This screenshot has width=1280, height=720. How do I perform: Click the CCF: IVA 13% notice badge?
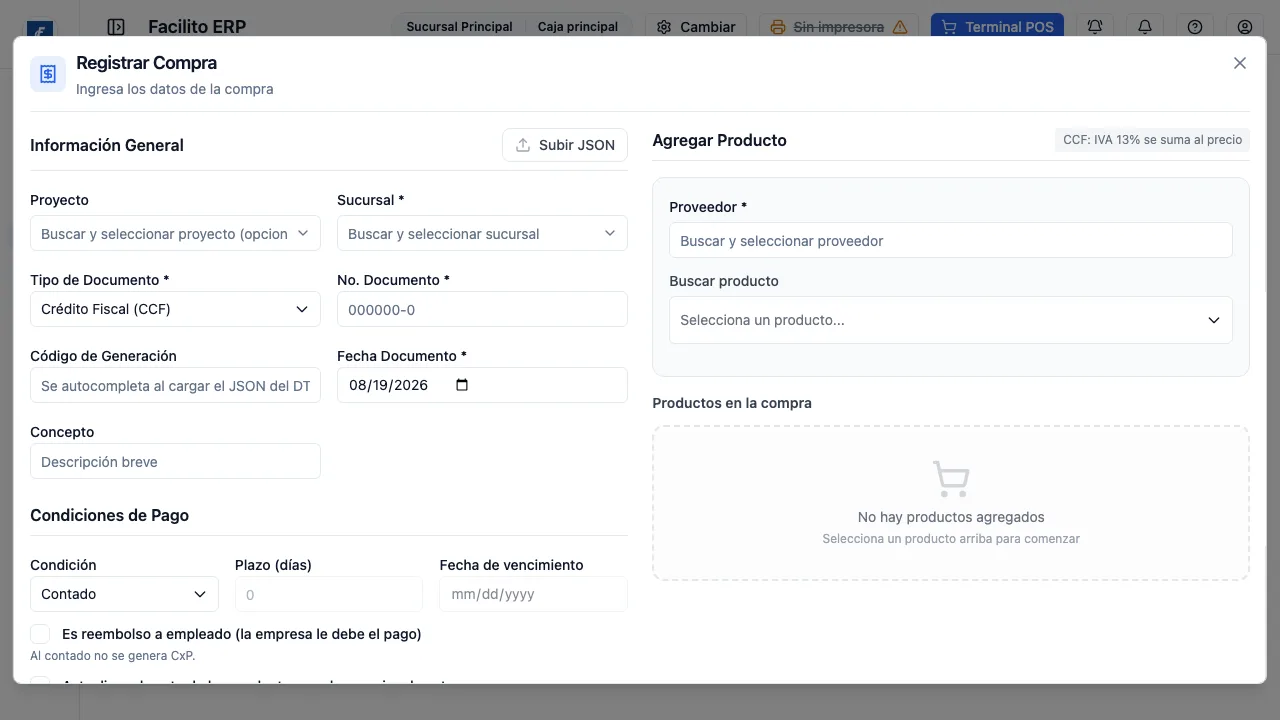(x=1152, y=140)
